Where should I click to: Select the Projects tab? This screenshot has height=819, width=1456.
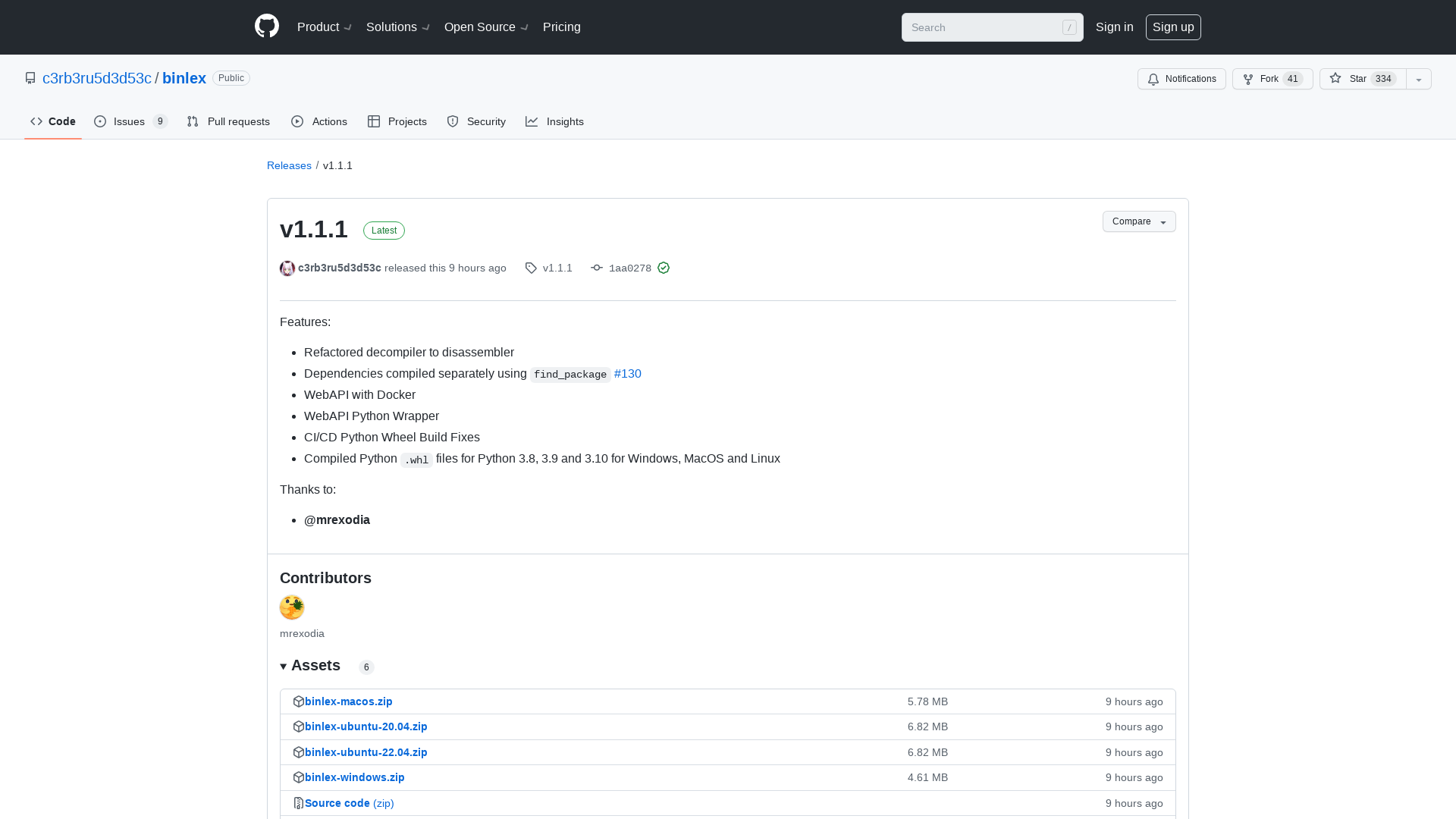398,121
